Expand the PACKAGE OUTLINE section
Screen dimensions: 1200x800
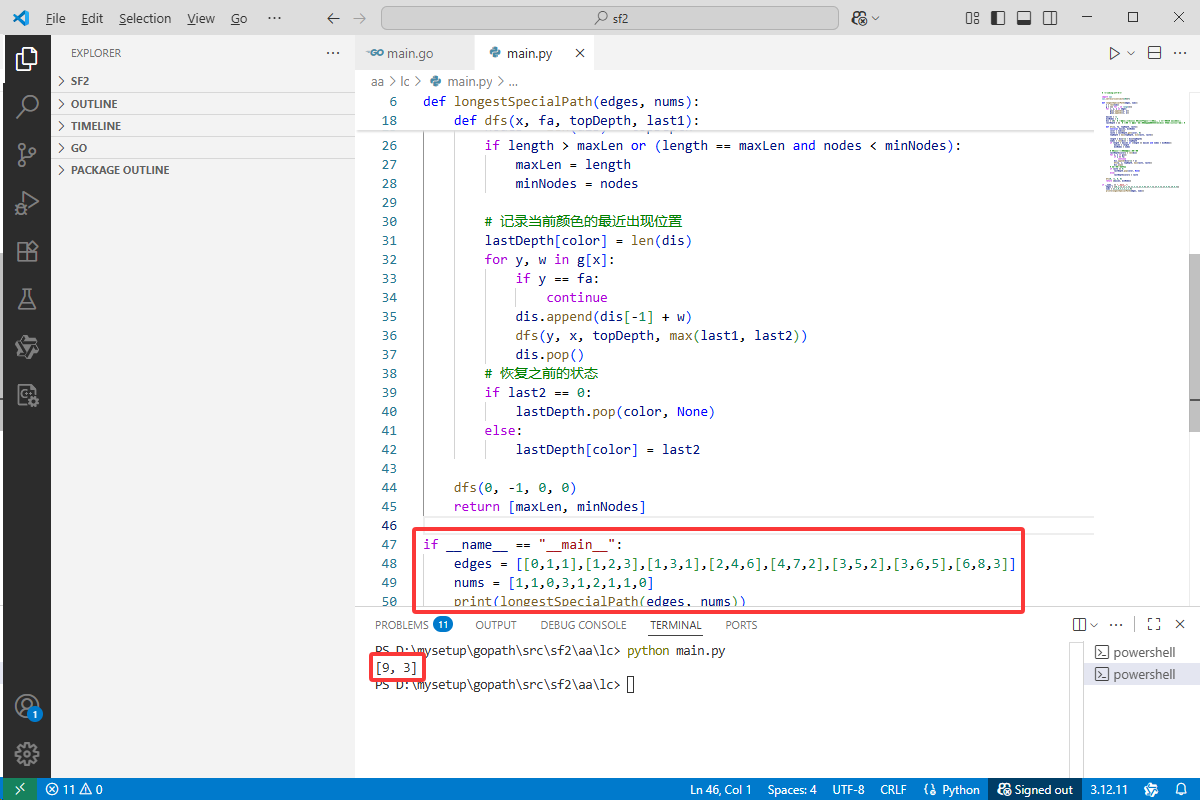point(203,170)
